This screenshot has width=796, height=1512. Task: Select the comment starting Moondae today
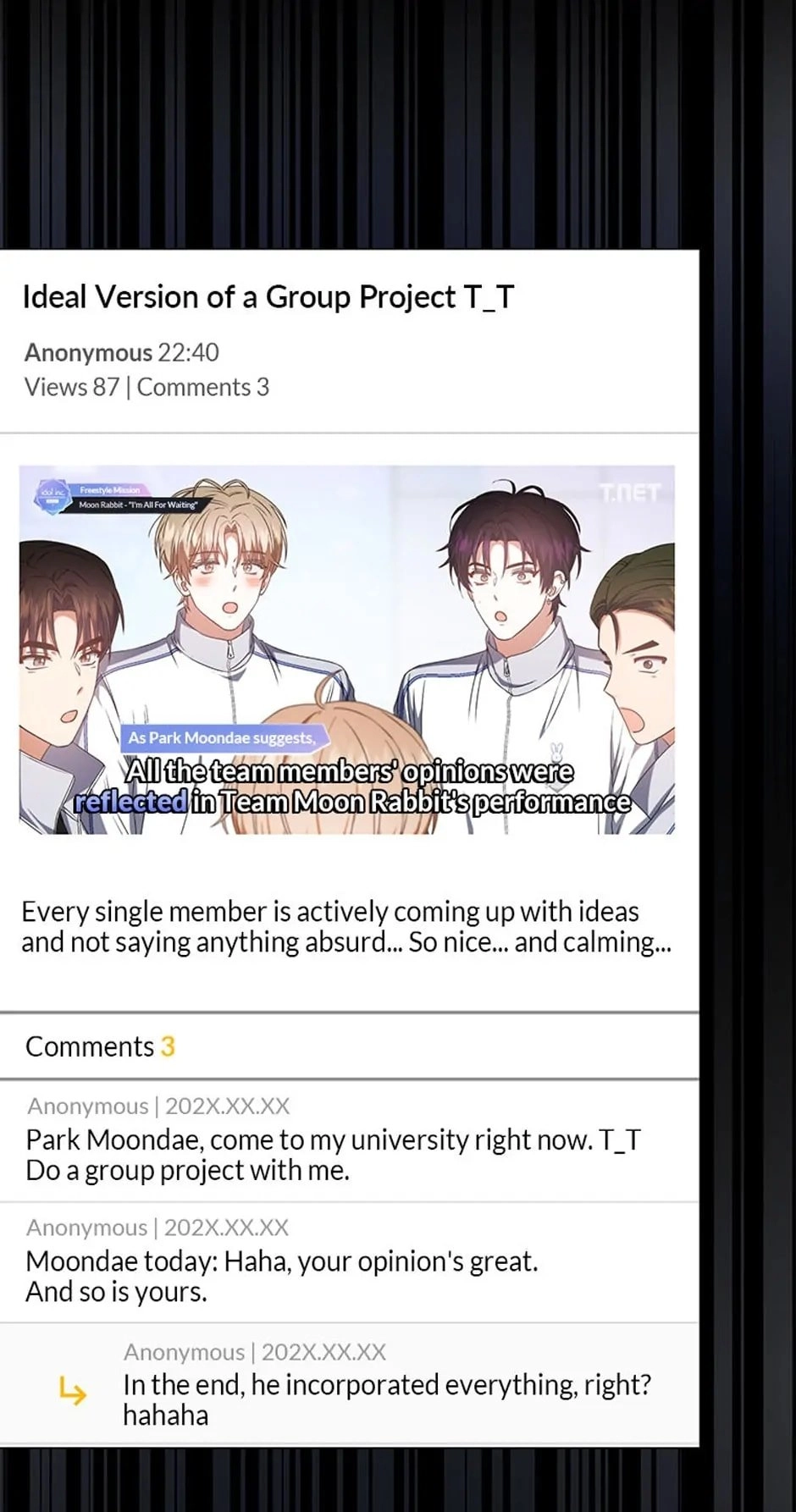(349, 1262)
